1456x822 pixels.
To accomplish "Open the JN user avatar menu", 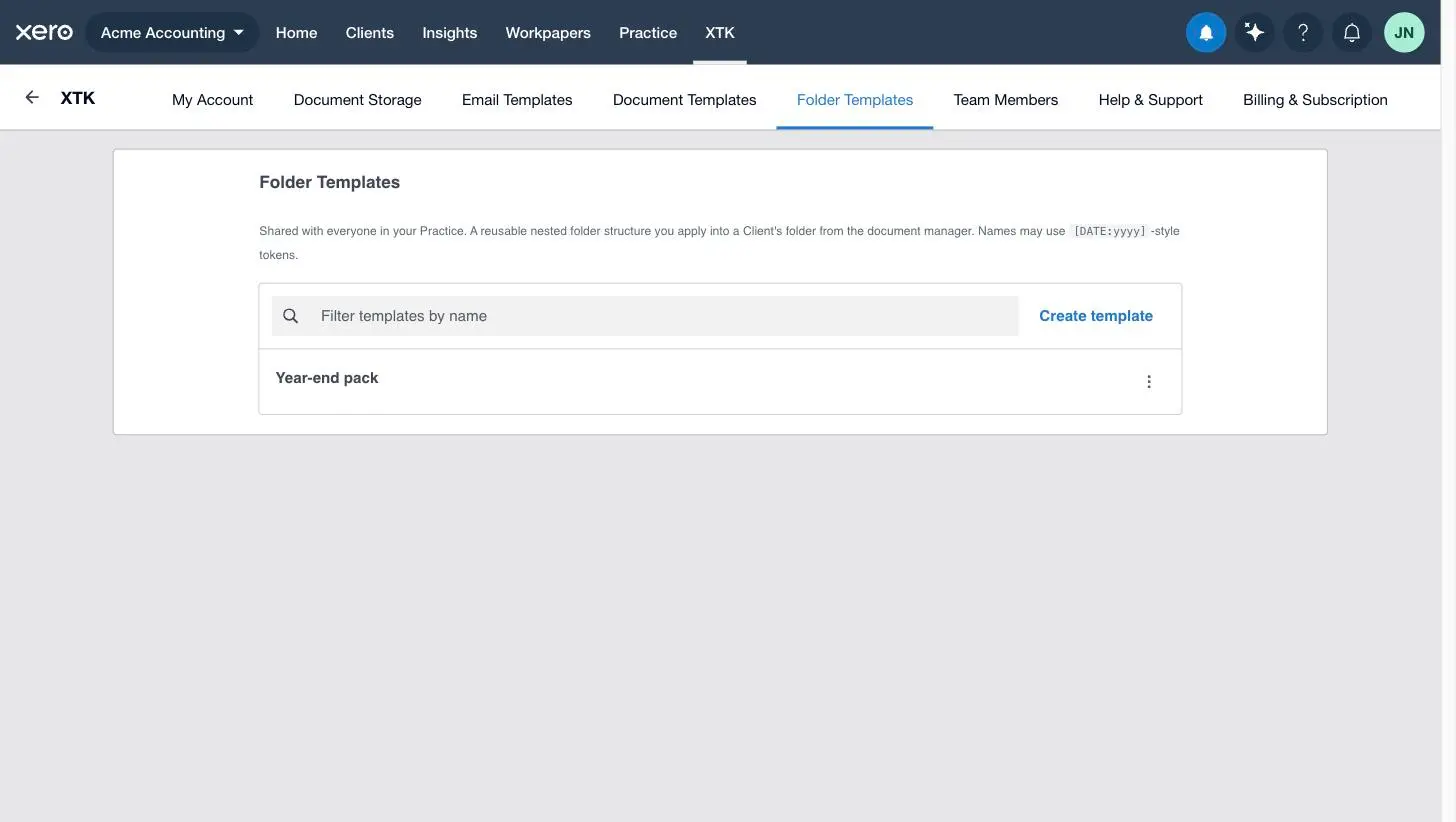I will [1404, 33].
